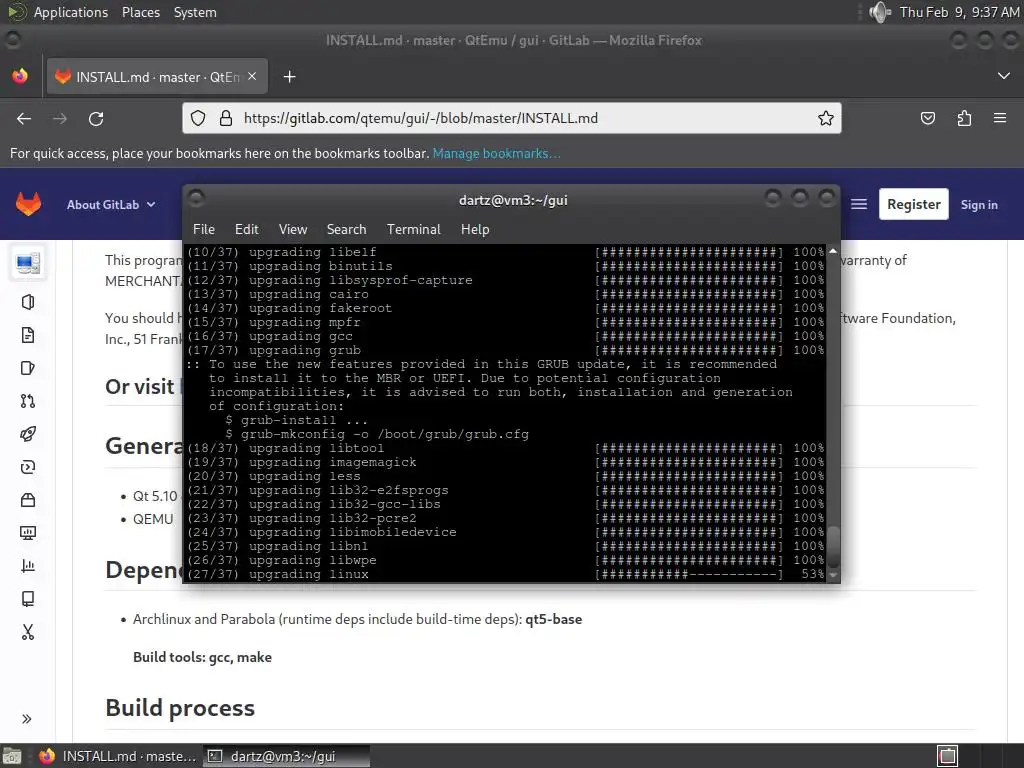This screenshot has width=1024, height=768.
Task: Go back in Firefox
Action: coord(24,118)
